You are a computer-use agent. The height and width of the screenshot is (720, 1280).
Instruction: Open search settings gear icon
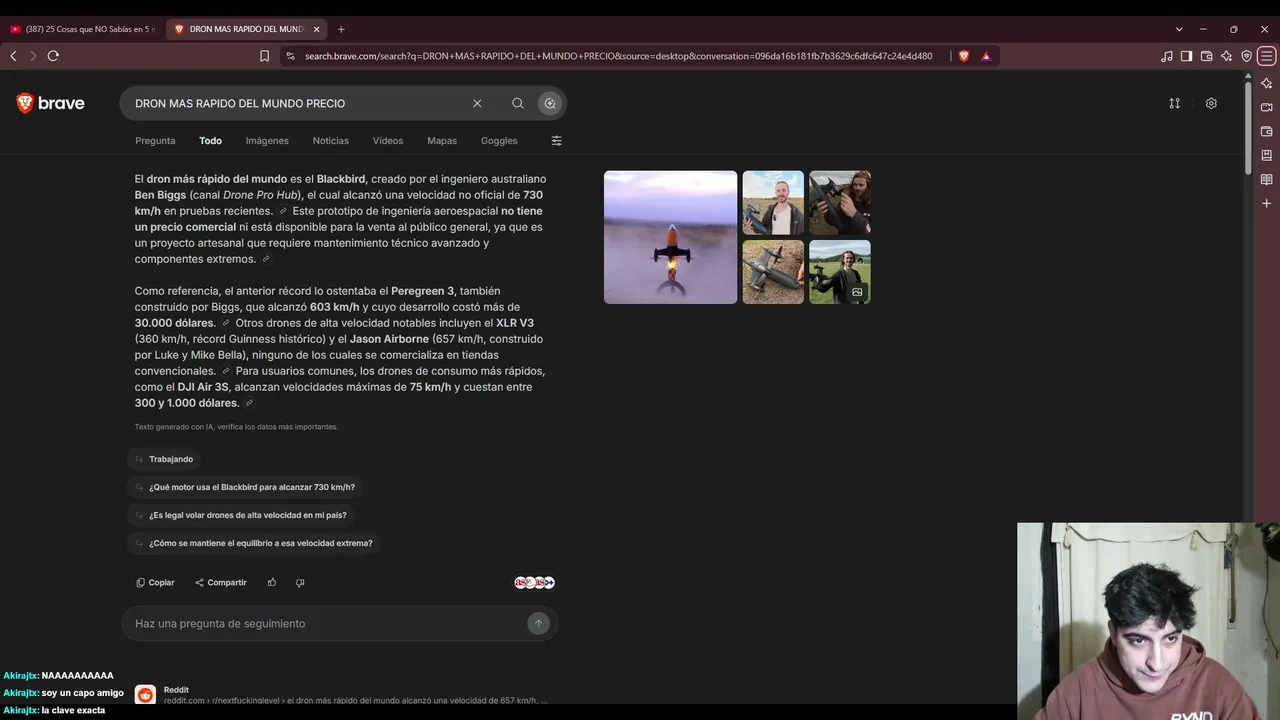point(1211,103)
